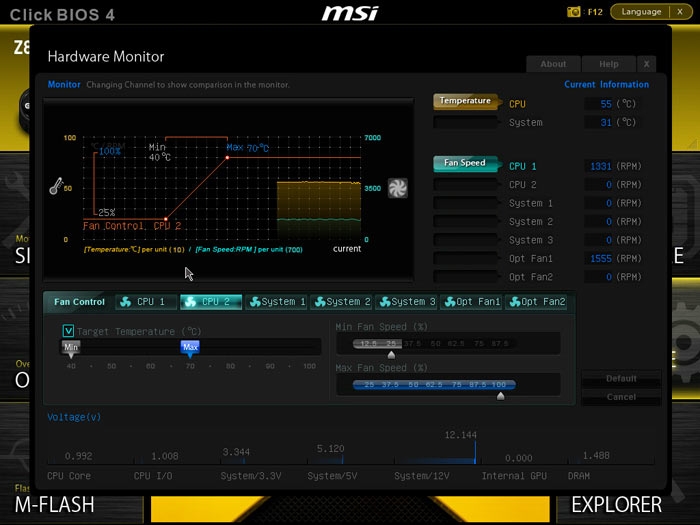Open the Opt Fan1 tab

click(471, 302)
